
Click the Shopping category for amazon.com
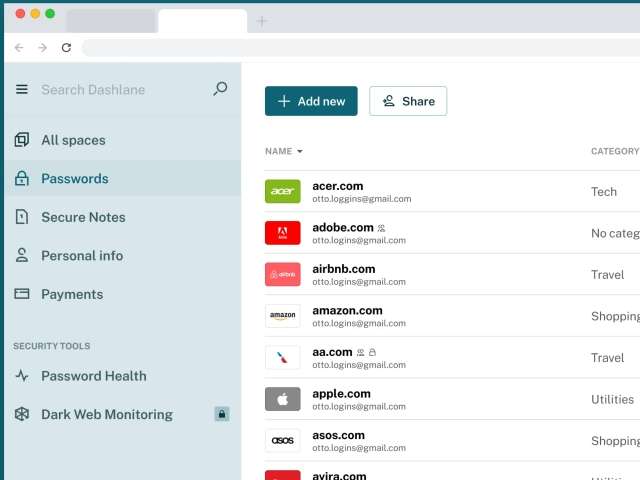pos(616,316)
